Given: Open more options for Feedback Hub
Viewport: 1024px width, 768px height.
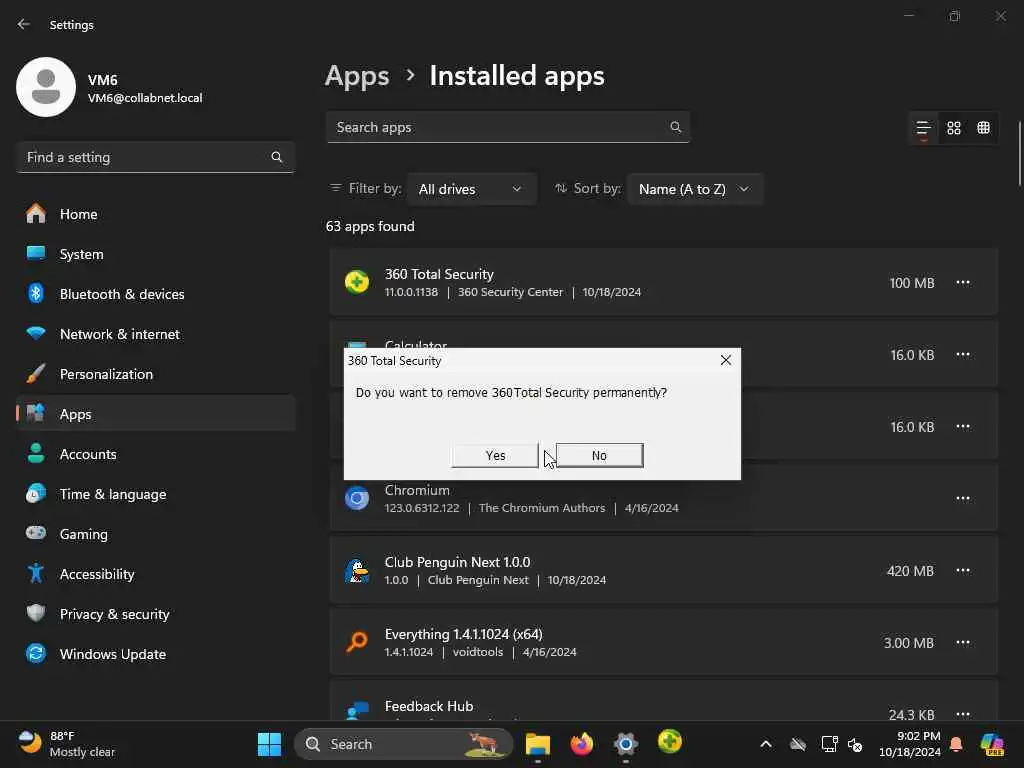Looking at the screenshot, I should click(963, 714).
